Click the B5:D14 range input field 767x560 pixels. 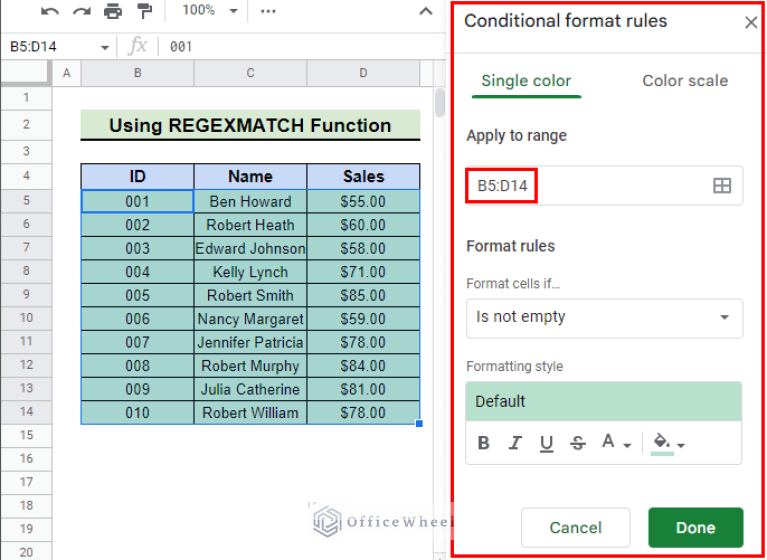tap(590, 186)
